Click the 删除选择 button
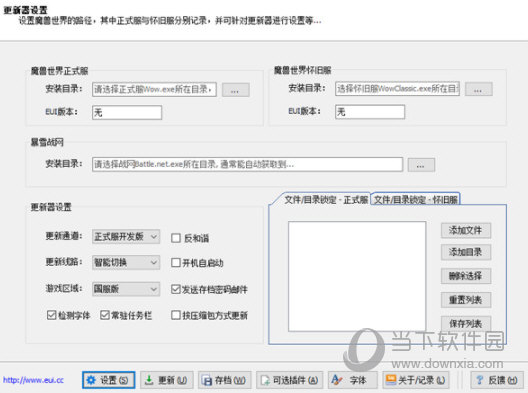The height and width of the screenshot is (393, 528). point(466,276)
